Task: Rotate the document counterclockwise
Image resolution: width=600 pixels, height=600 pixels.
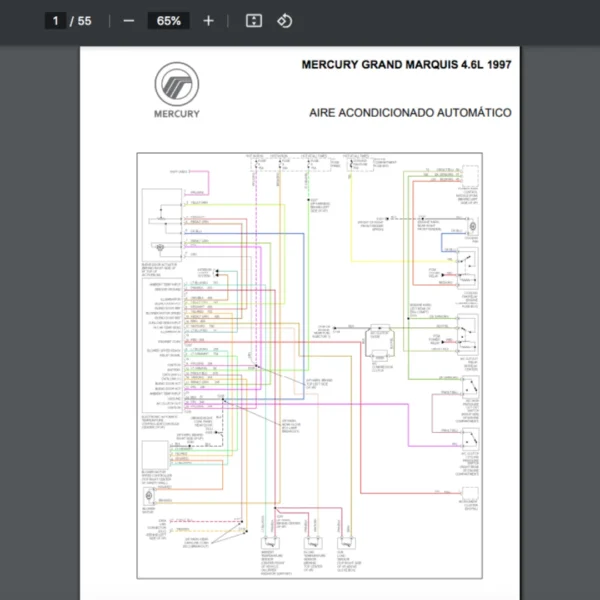Action: pos(284,21)
